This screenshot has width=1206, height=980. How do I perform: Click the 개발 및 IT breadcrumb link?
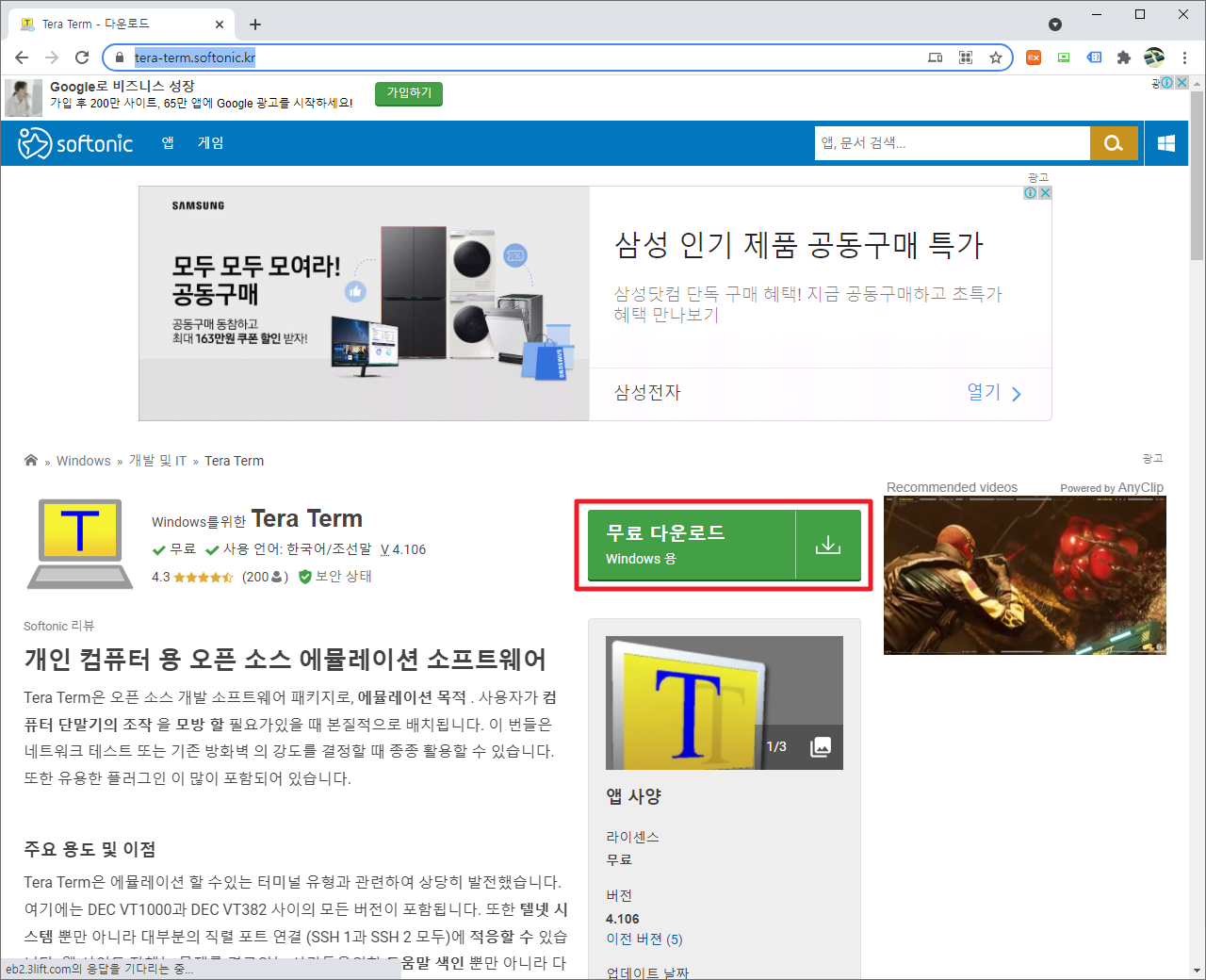tap(157, 461)
